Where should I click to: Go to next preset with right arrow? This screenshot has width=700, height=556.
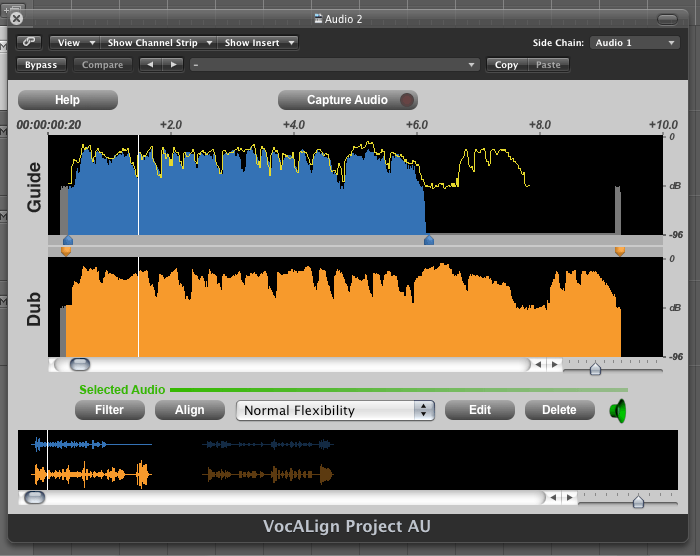[173, 65]
